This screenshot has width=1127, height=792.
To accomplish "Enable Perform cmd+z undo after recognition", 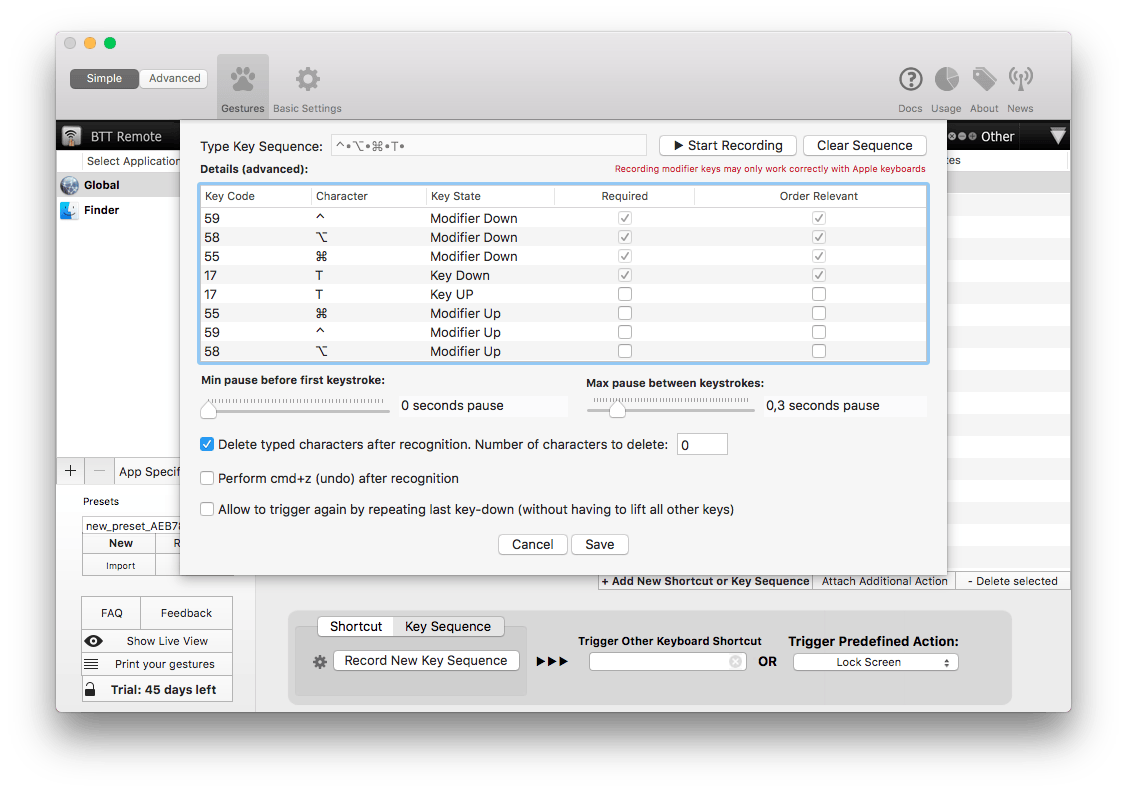I will click(207, 478).
